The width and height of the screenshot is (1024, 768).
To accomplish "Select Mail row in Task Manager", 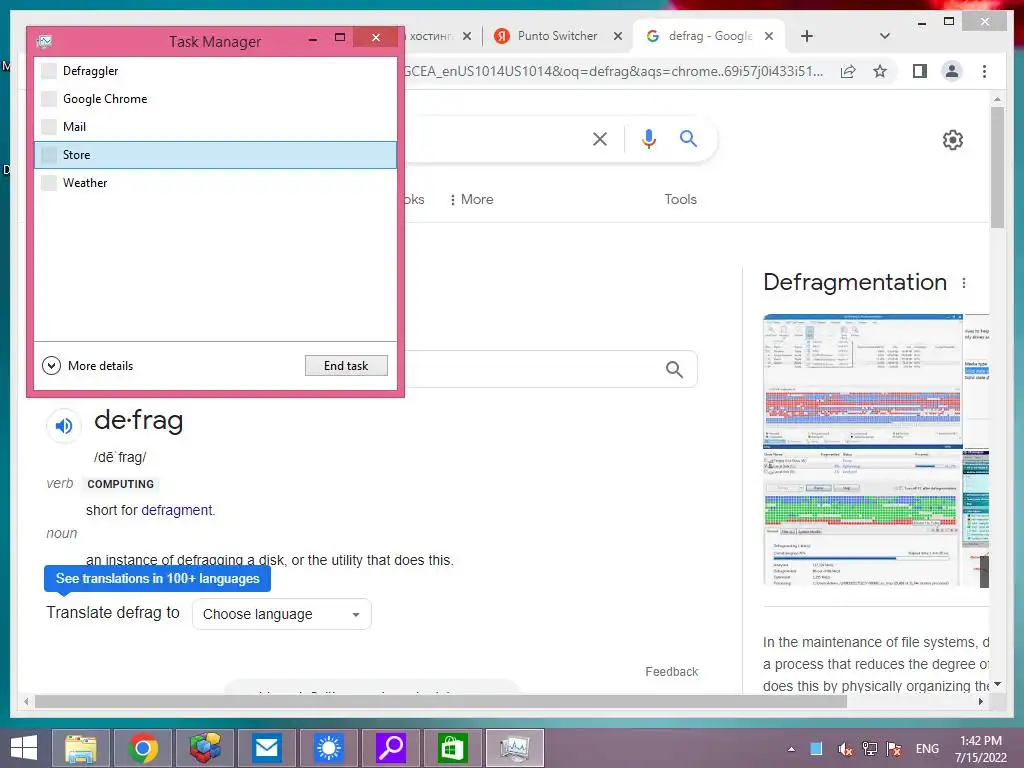I will [x=215, y=127].
